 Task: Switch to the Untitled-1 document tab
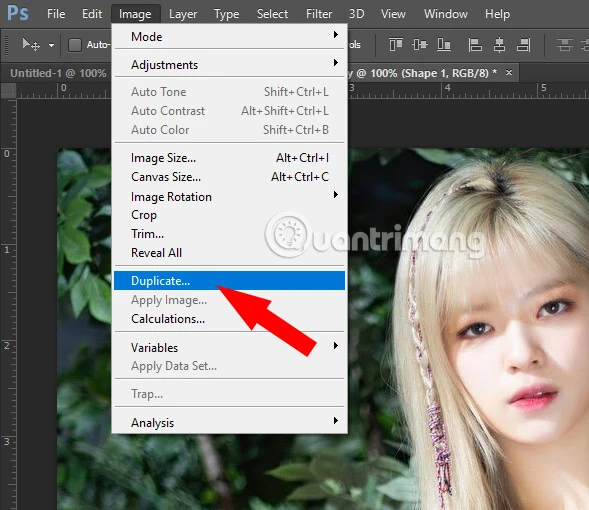click(58, 73)
